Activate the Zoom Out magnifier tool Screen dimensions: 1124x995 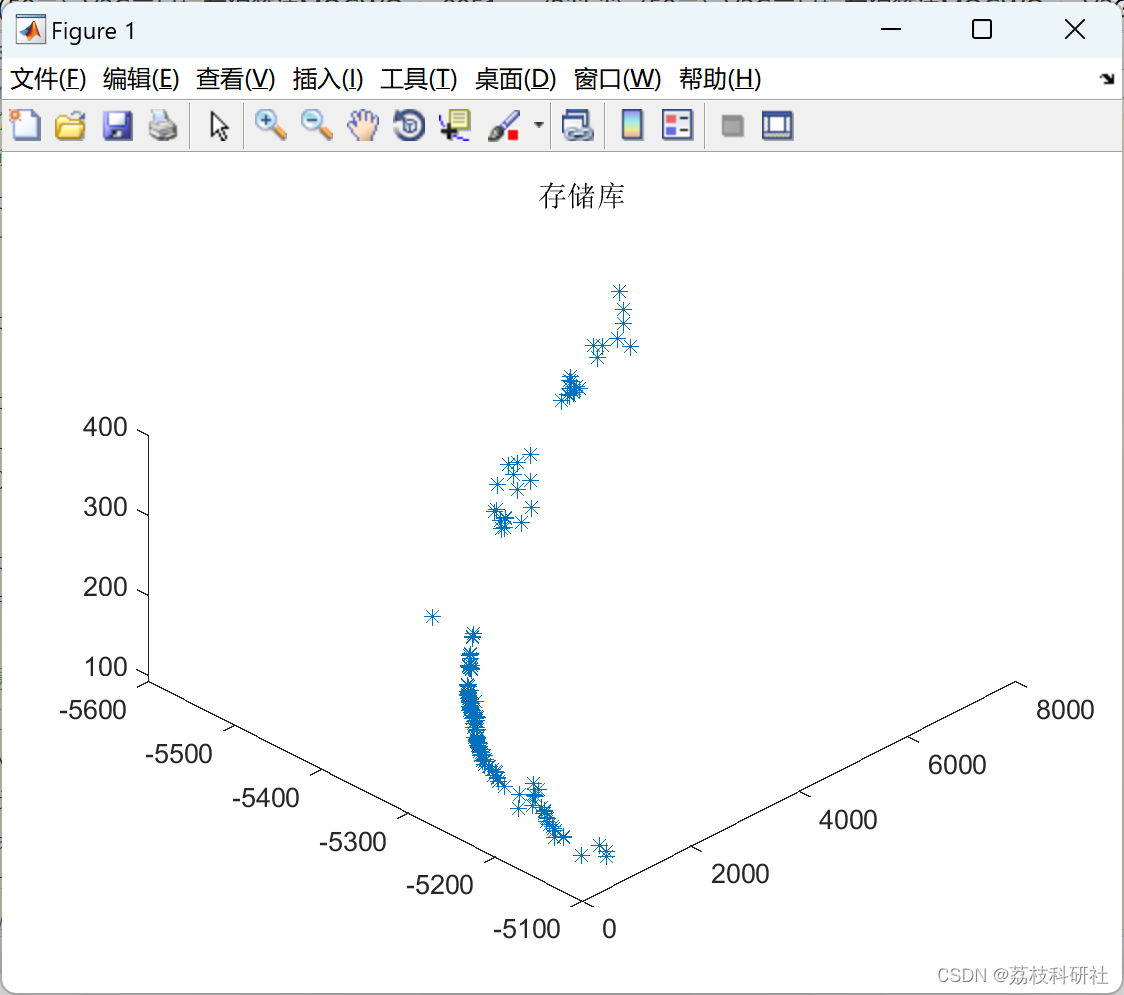pos(316,125)
